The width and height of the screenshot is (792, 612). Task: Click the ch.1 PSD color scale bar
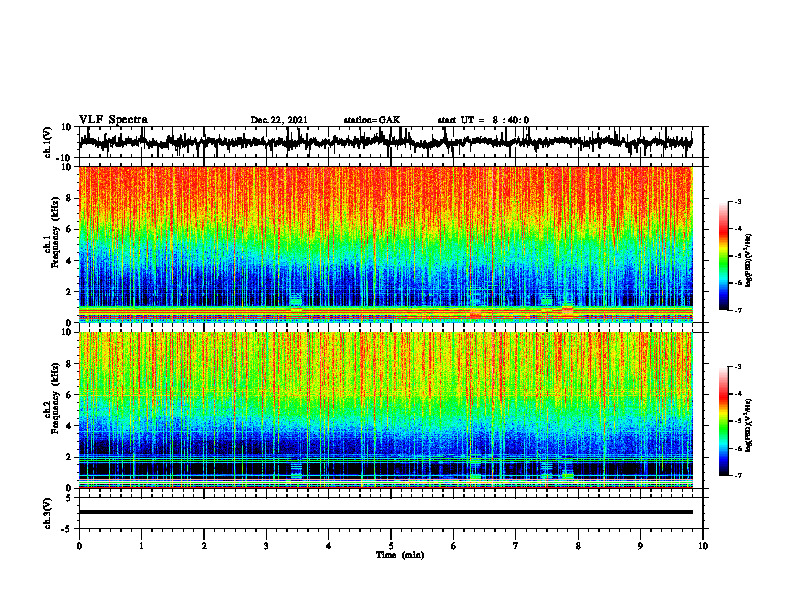click(724, 256)
